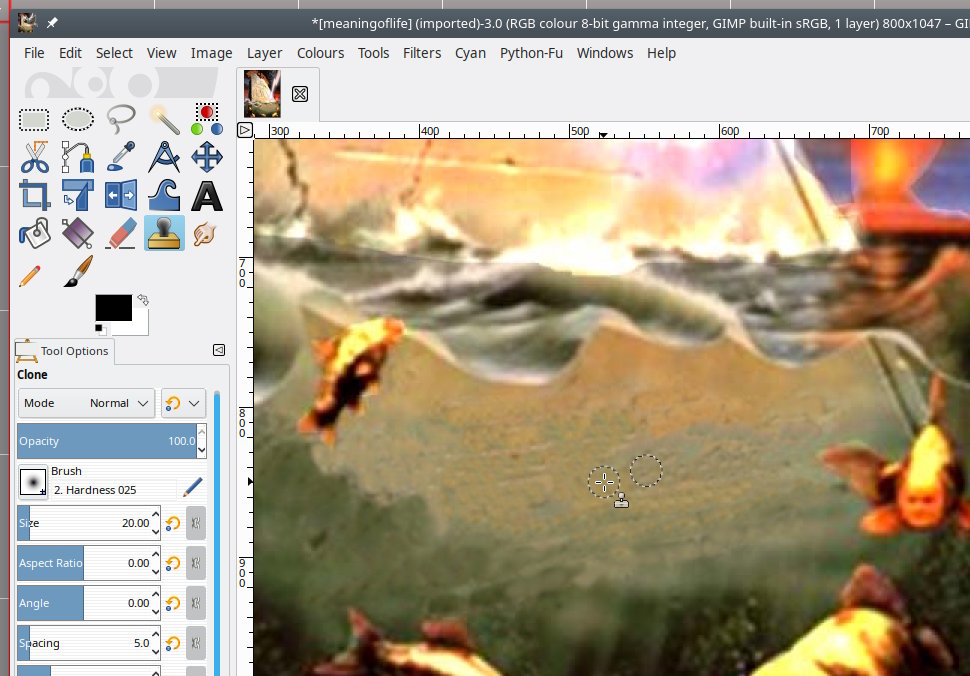This screenshot has height=676, width=970.
Task: Open the File menu
Action: pyautogui.click(x=34, y=53)
